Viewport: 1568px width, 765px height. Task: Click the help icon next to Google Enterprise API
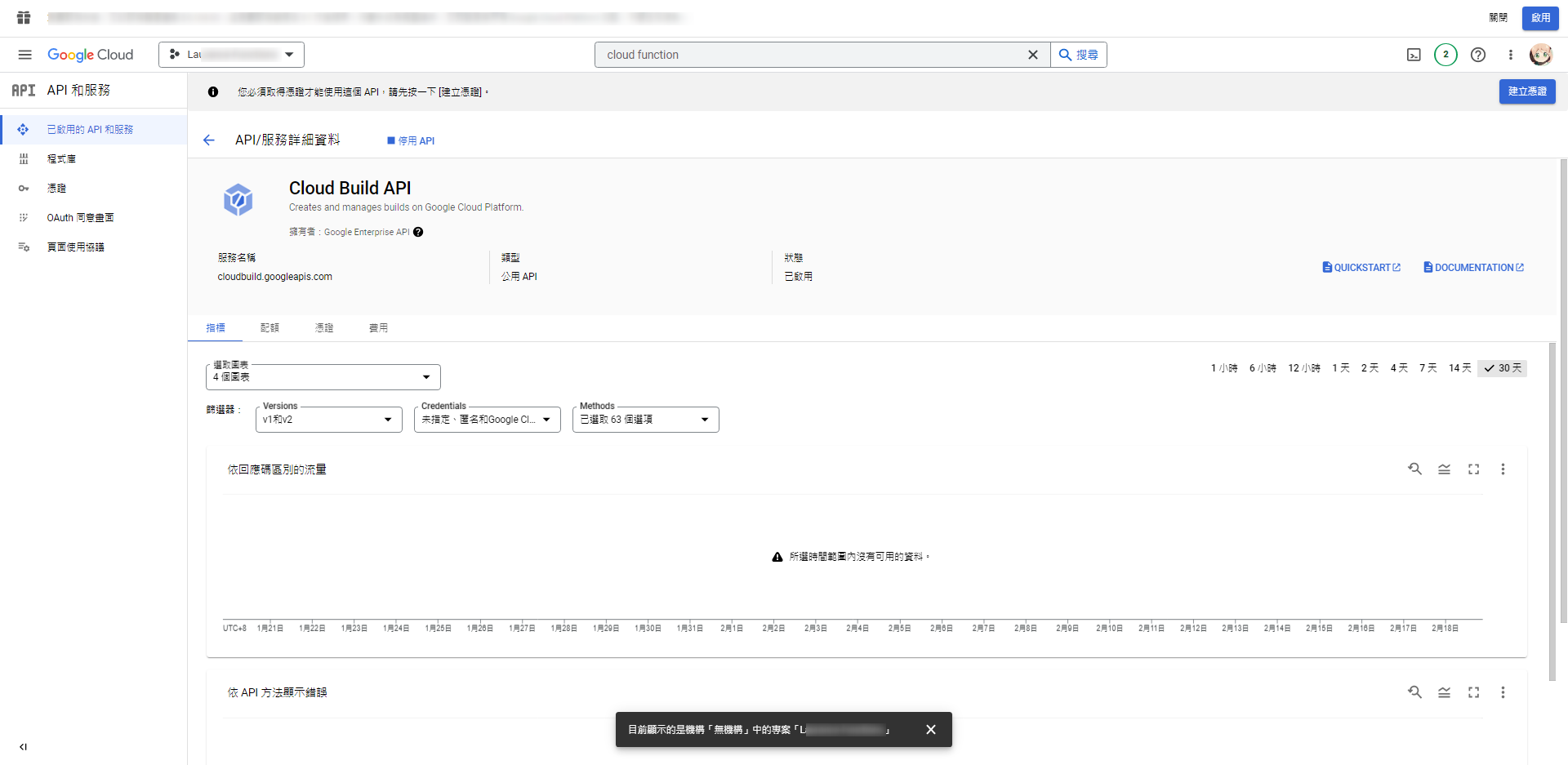[x=418, y=232]
